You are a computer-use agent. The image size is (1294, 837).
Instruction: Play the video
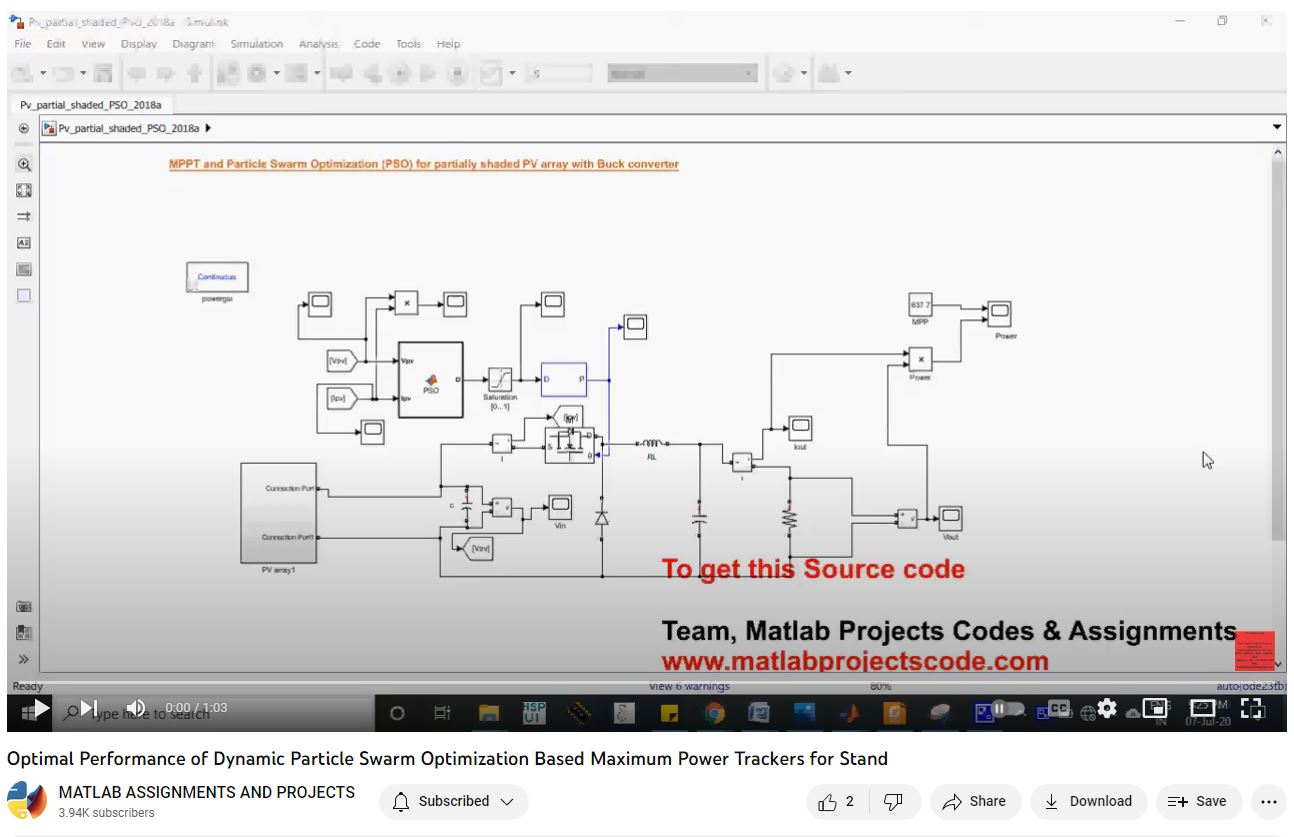(41, 709)
